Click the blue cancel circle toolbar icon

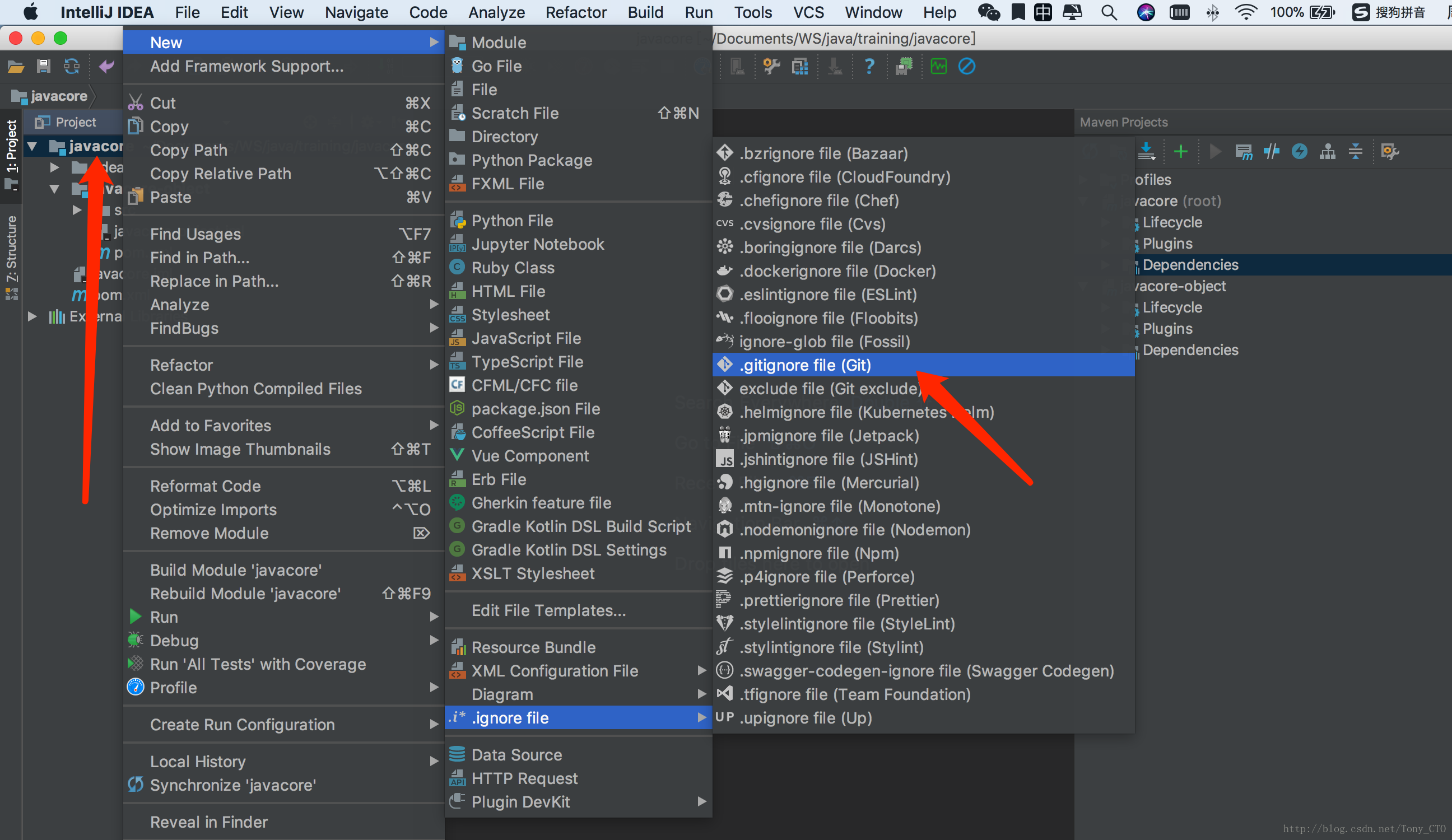[x=967, y=67]
